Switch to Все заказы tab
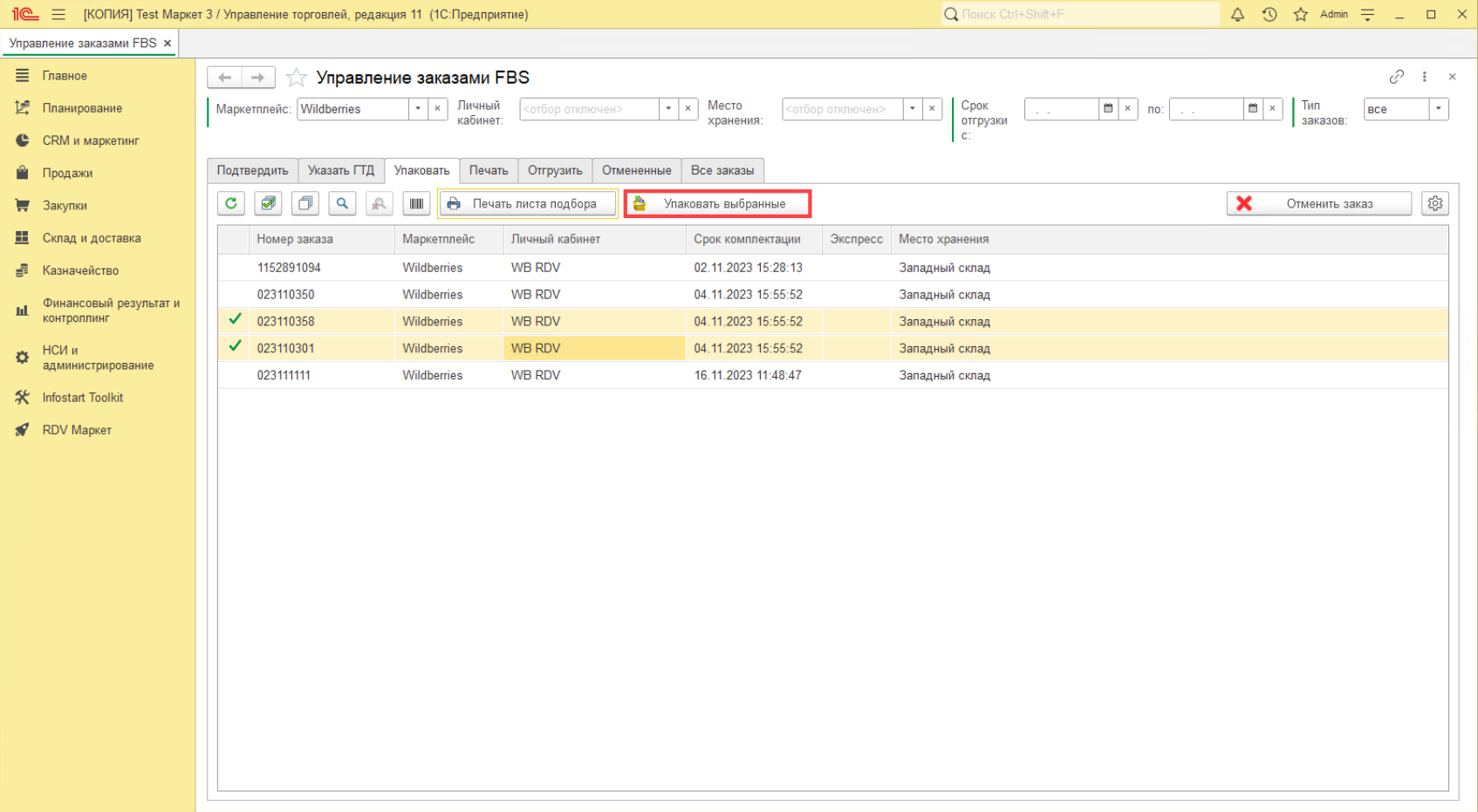 722,171
